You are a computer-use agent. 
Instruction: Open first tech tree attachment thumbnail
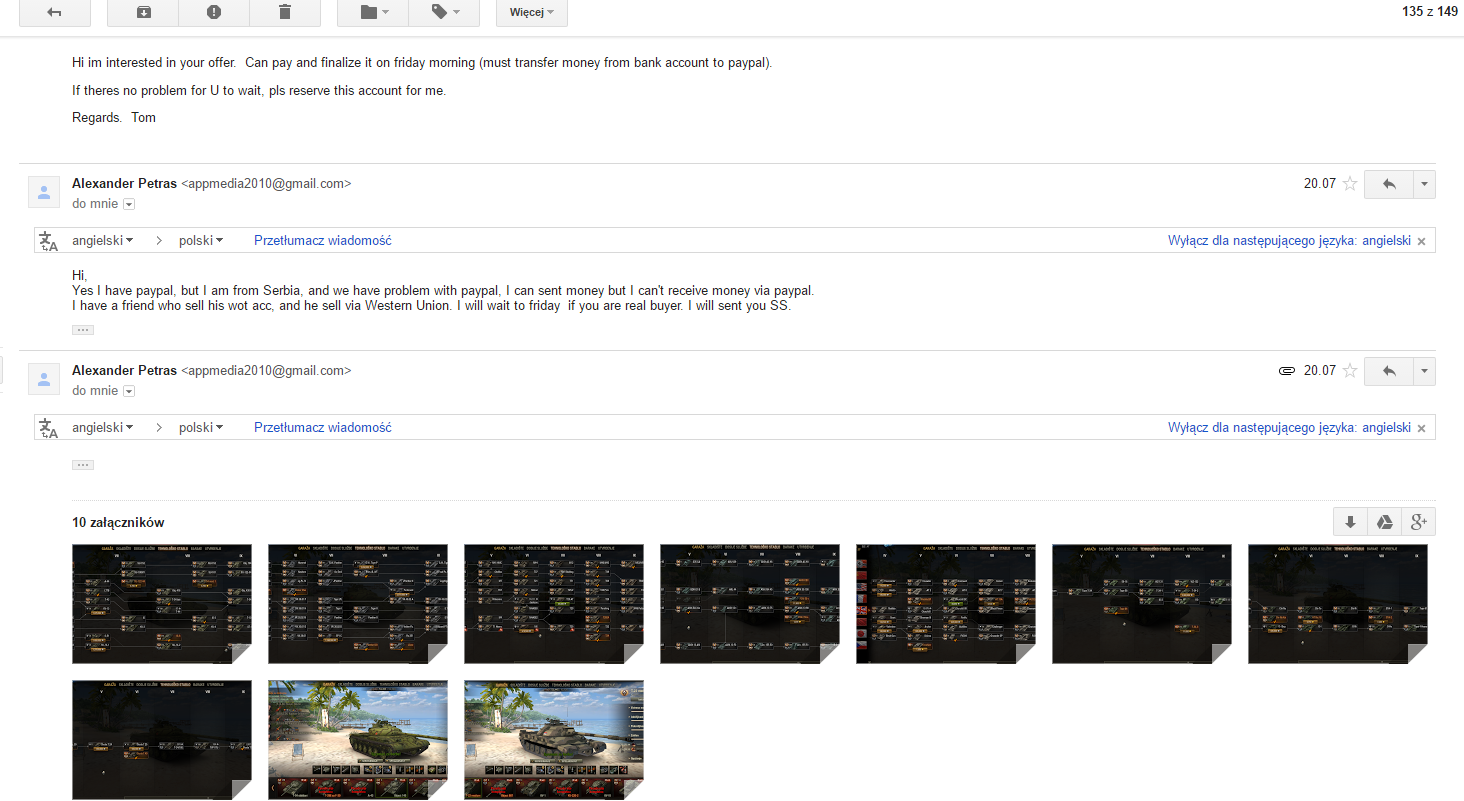(x=162, y=604)
